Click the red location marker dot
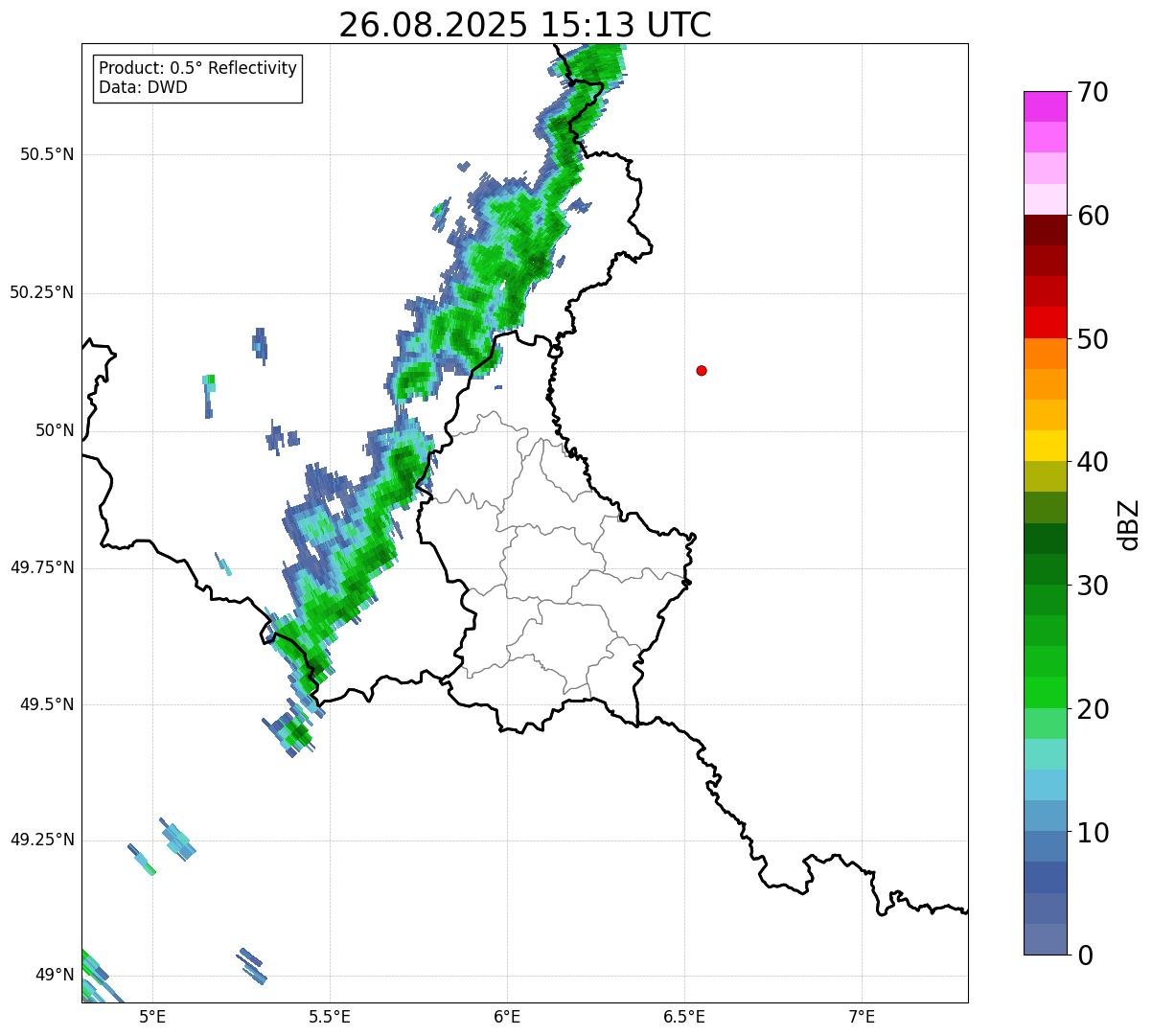The width and height of the screenshot is (1152, 1036). [702, 371]
